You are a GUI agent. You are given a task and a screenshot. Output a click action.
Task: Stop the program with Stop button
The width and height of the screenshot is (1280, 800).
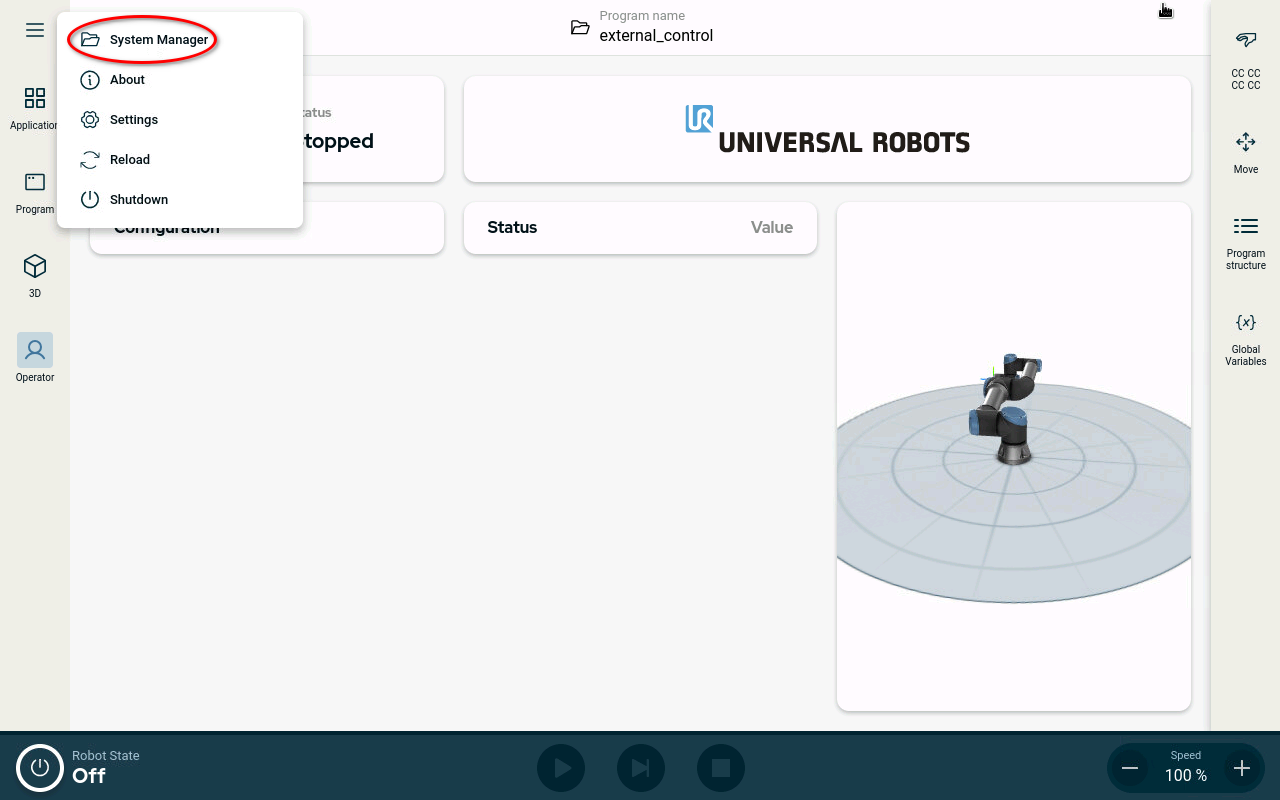pyautogui.click(x=721, y=768)
